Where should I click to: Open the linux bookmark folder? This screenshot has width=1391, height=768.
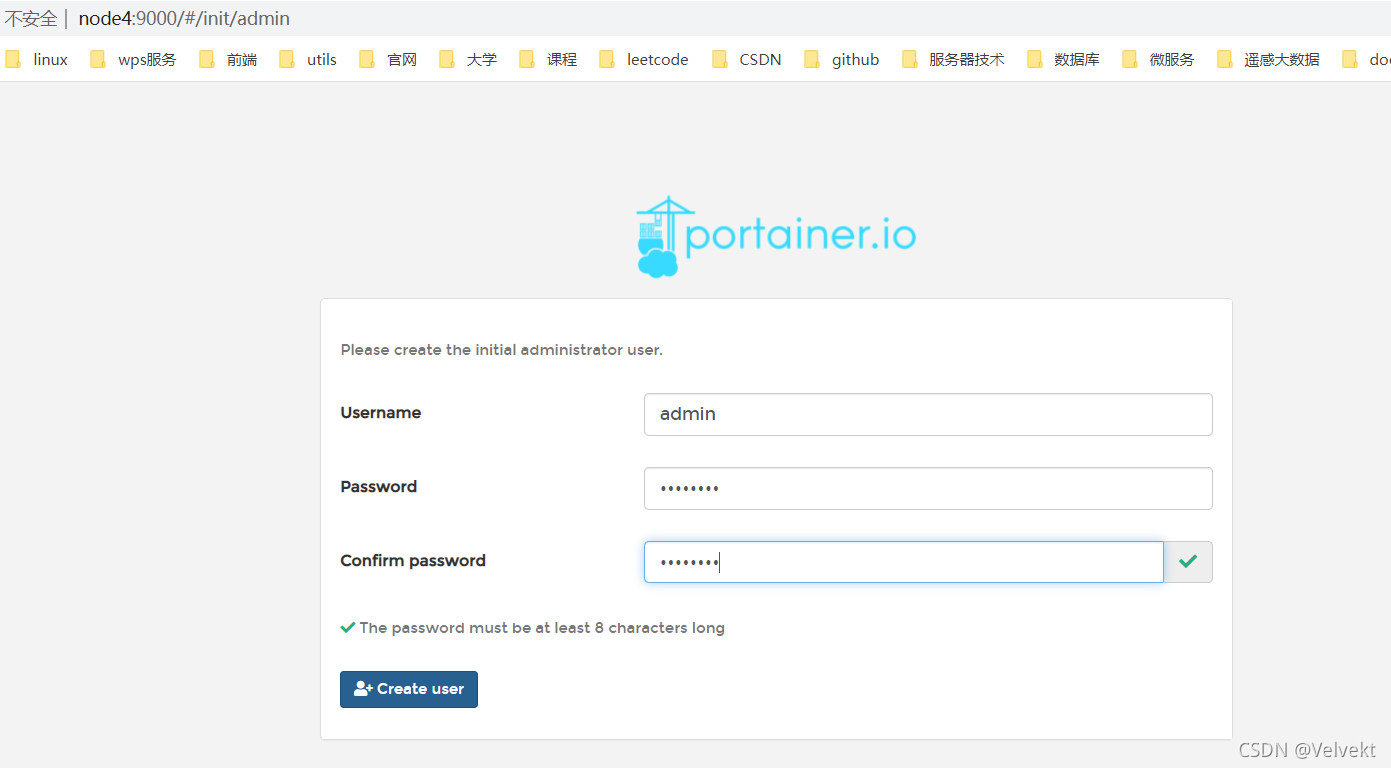[37, 60]
